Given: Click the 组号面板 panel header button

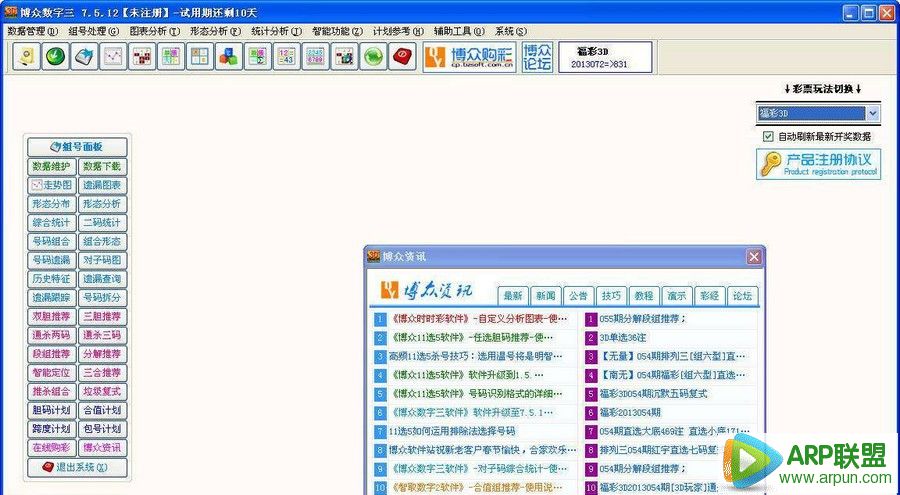Looking at the screenshot, I should [77, 147].
